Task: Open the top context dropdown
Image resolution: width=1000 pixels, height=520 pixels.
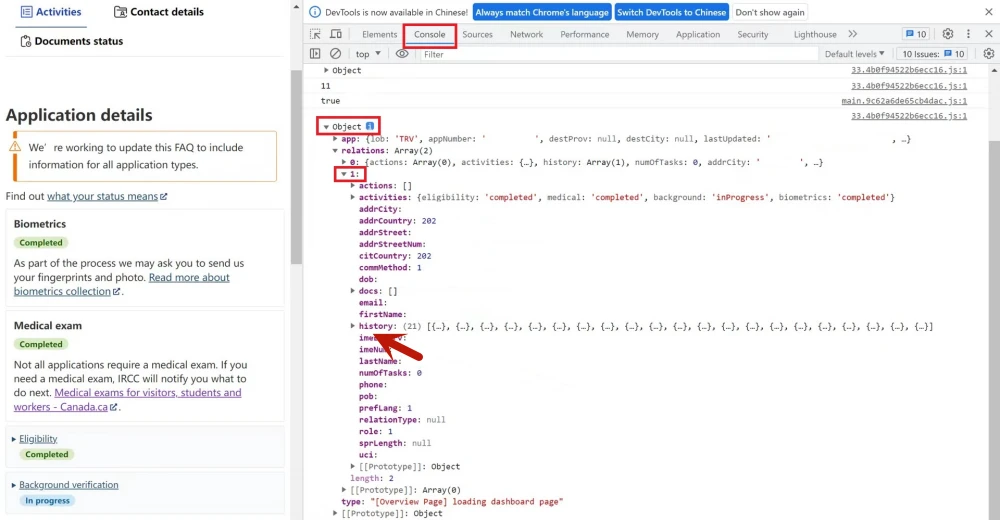Action: point(368,54)
